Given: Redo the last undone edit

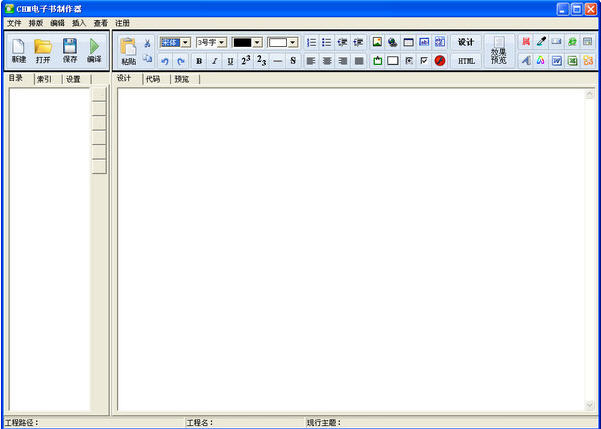Looking at the screenshot, I should click(181, 61).
